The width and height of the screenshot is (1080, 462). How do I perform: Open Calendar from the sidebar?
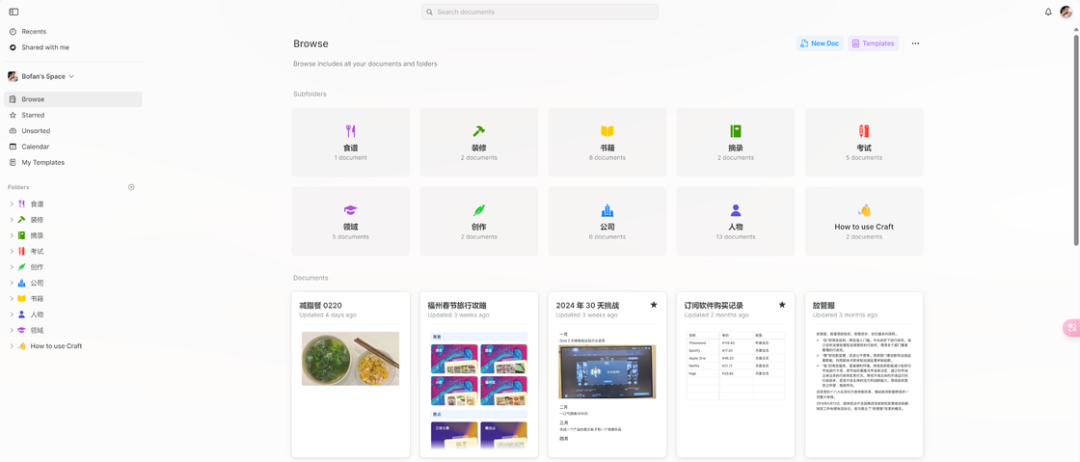35,146
